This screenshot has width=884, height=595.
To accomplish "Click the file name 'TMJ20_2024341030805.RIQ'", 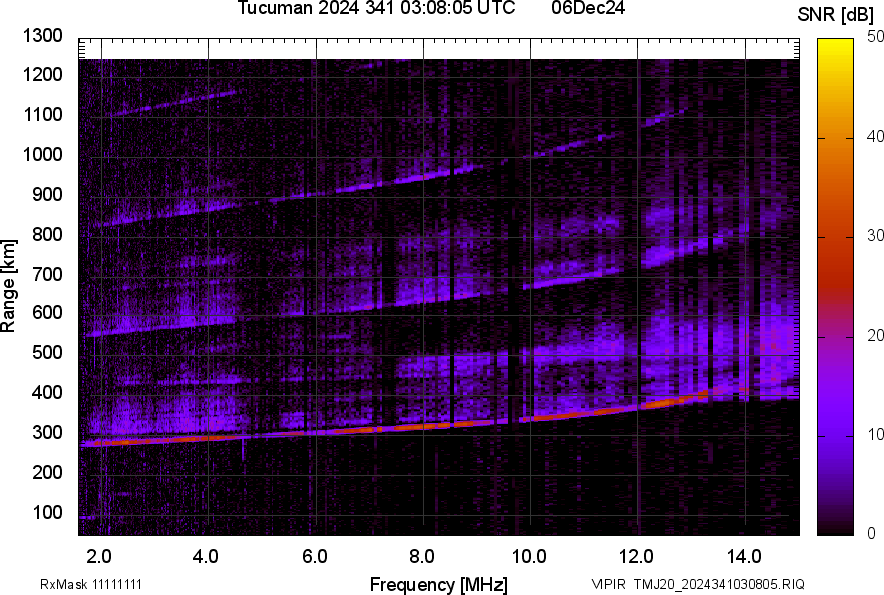I will pyautogui.click(x=719, y=584).
